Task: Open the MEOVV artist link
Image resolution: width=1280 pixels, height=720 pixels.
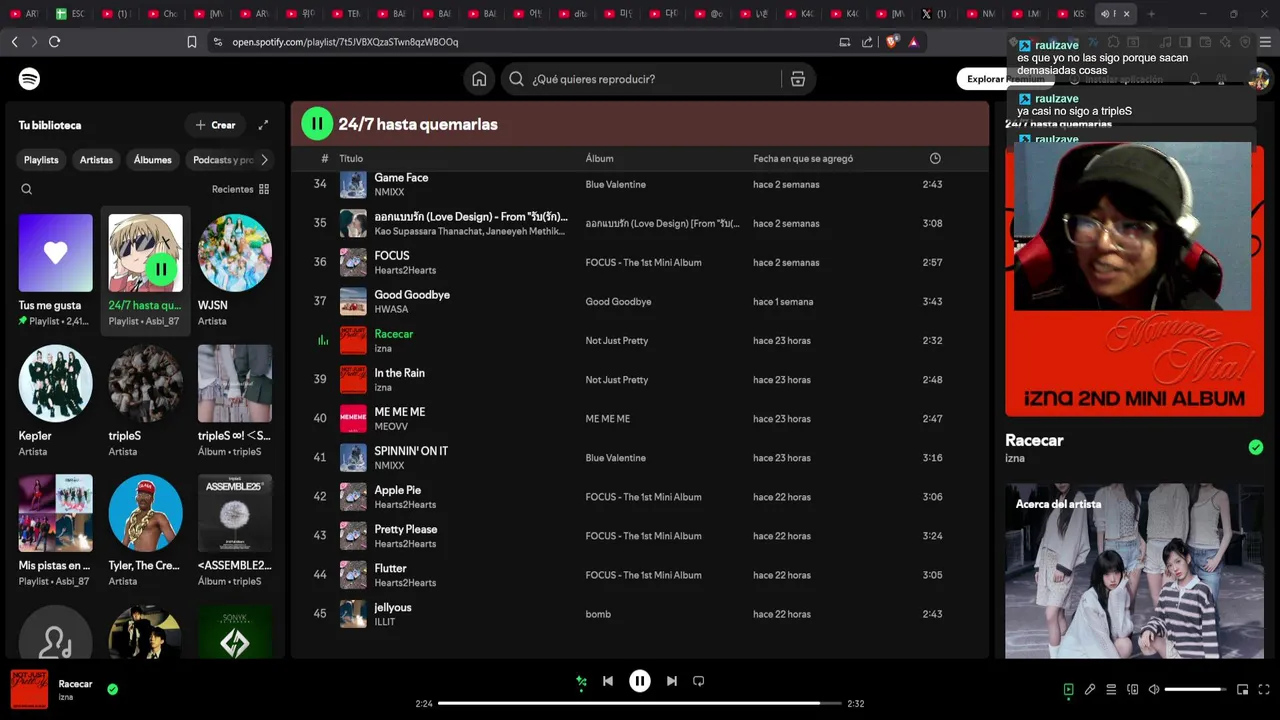Action: tap(391, 427)
